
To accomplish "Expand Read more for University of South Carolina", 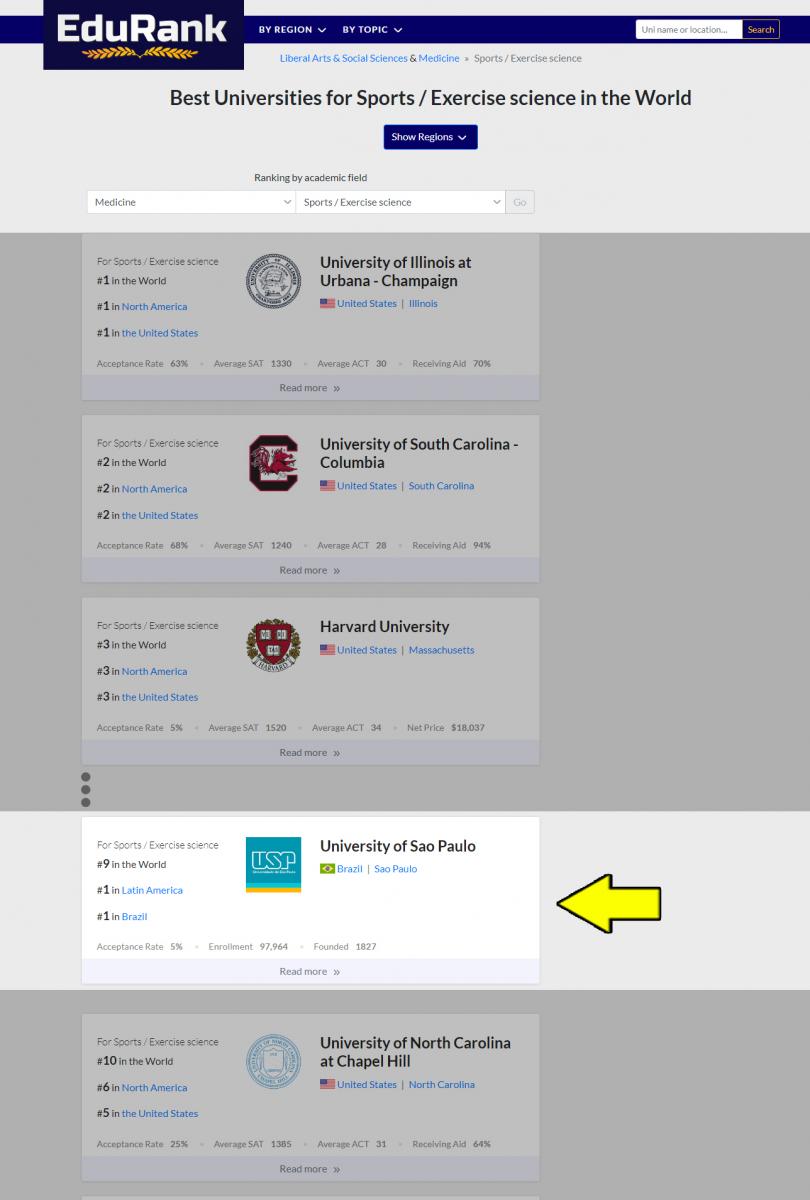I will tap(310, 570).
